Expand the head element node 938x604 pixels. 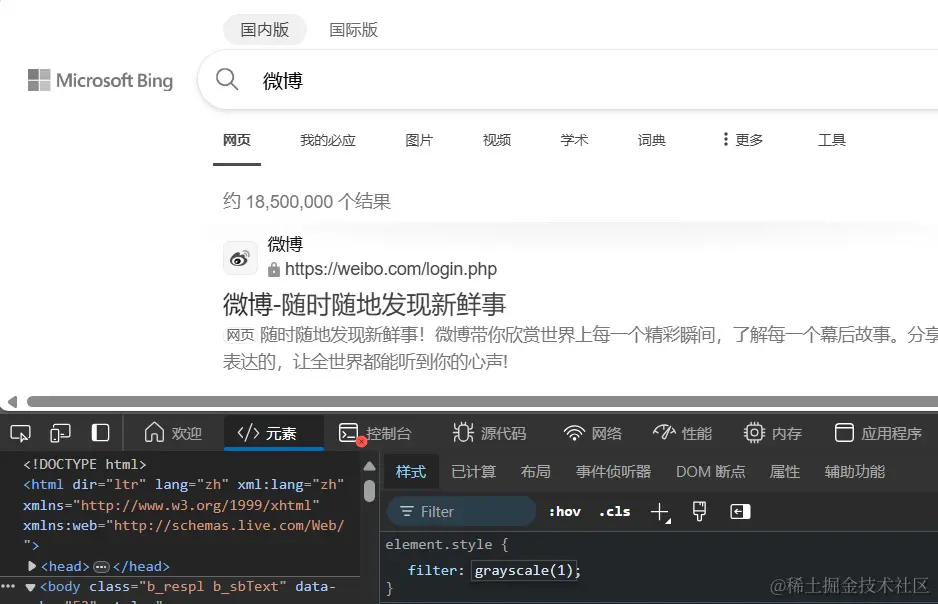click(x=32, y=566)
